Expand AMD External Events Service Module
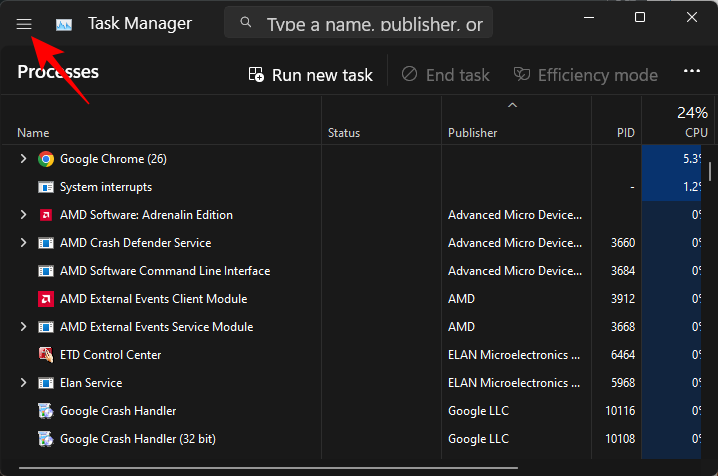This screenshot has height=476, width=718. tap(24, 327)
